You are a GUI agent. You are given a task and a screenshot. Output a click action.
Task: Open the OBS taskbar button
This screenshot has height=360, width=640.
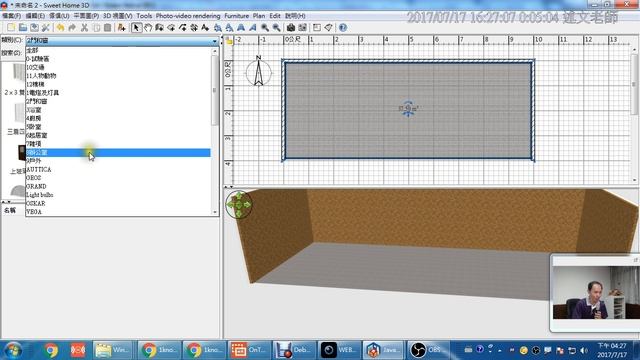pos(428,350)
